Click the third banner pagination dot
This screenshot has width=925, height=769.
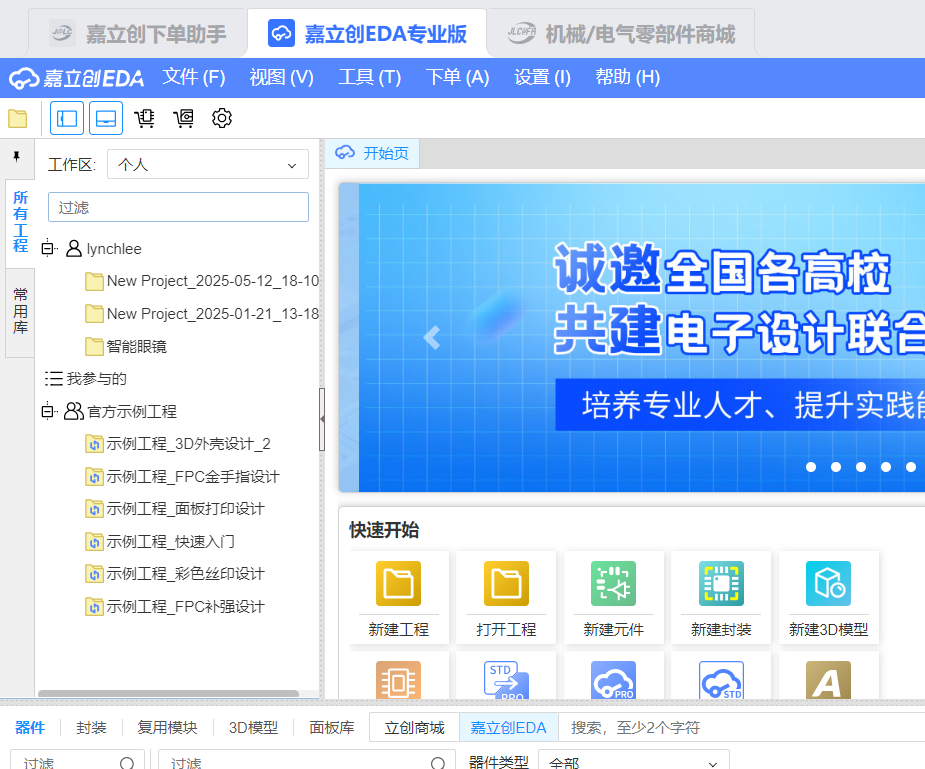pos(861,467)
